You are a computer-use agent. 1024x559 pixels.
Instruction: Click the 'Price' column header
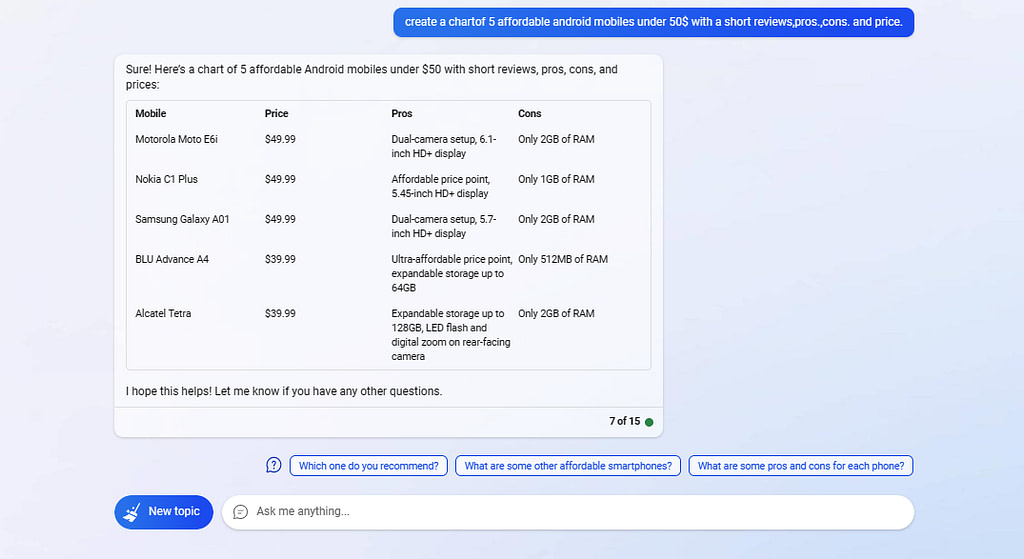[276, 114]
